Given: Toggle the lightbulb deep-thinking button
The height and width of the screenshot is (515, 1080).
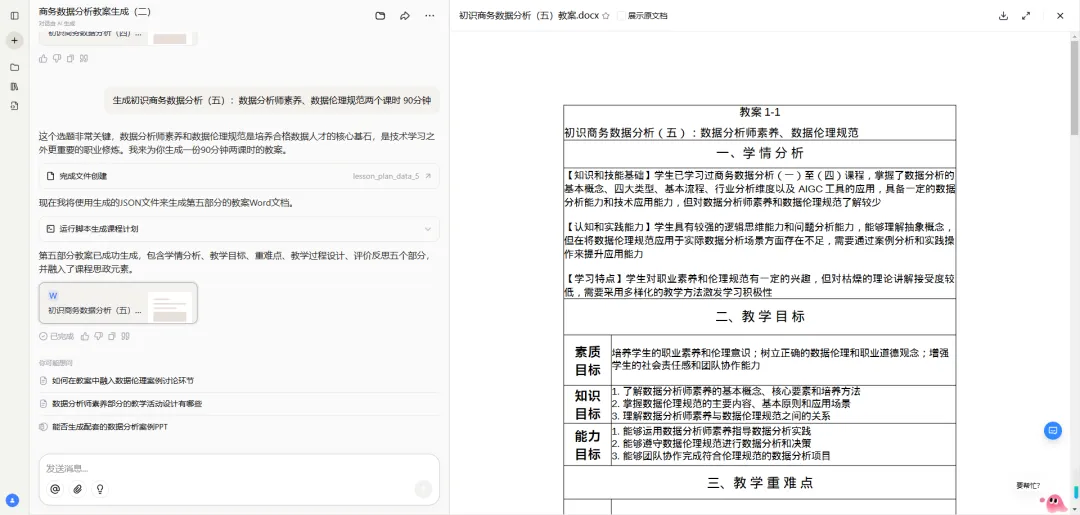Looking at the screenshot, I should click(x=101, y=490).
